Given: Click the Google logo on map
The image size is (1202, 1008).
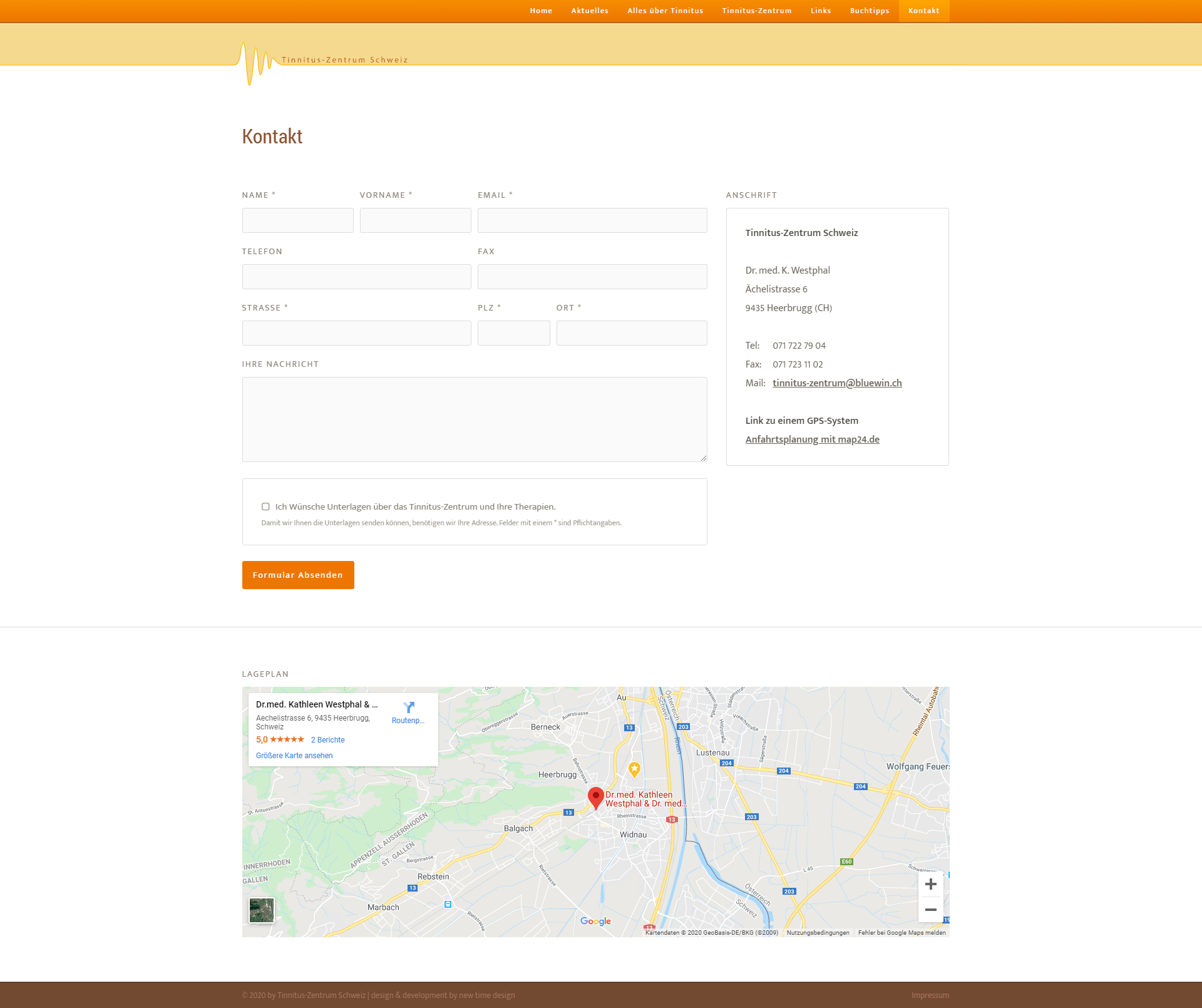Looking at the screenshot, I should point(595,921).
